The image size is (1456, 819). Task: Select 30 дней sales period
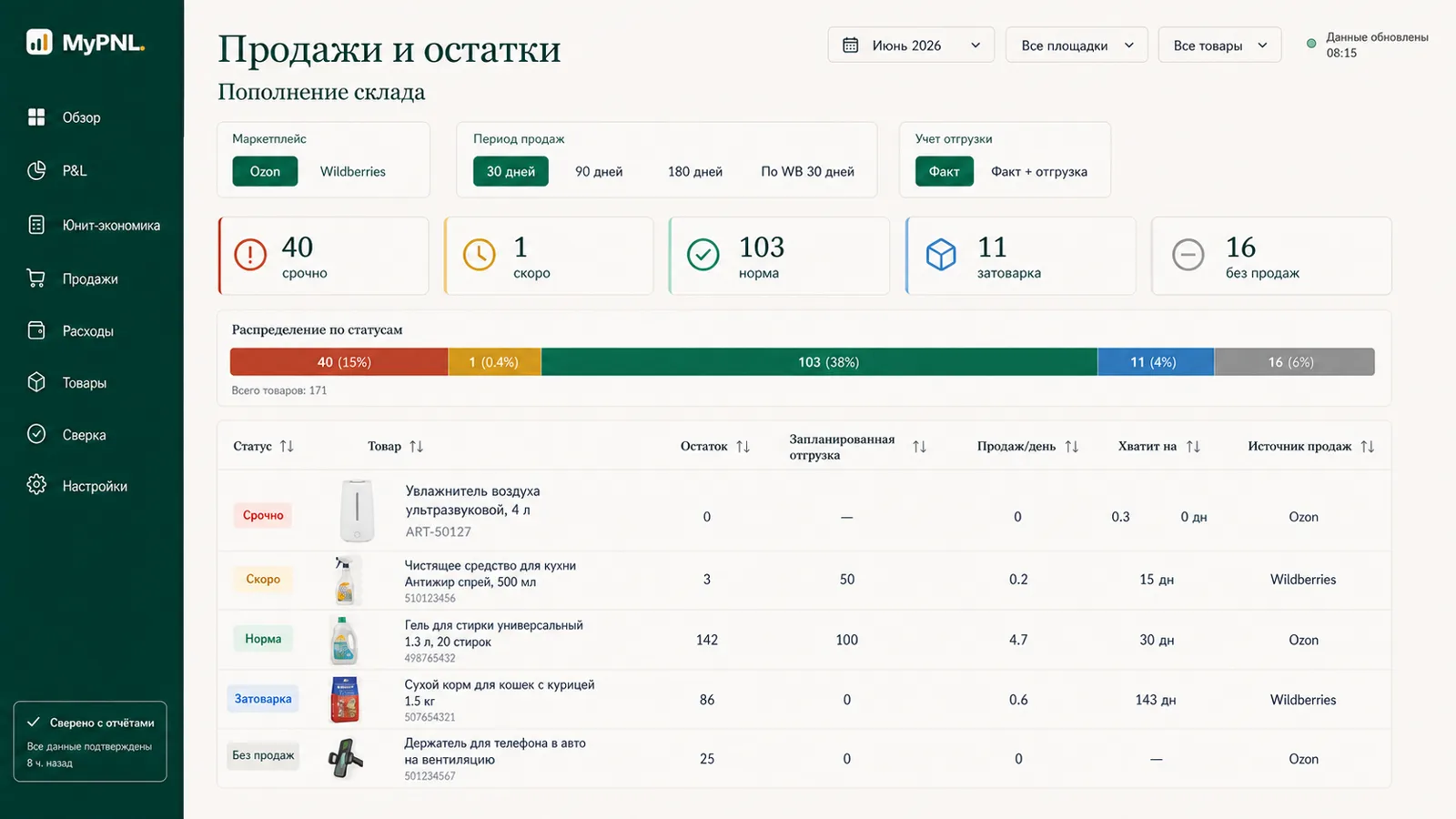pyautogui.click(x=511, y=171)
